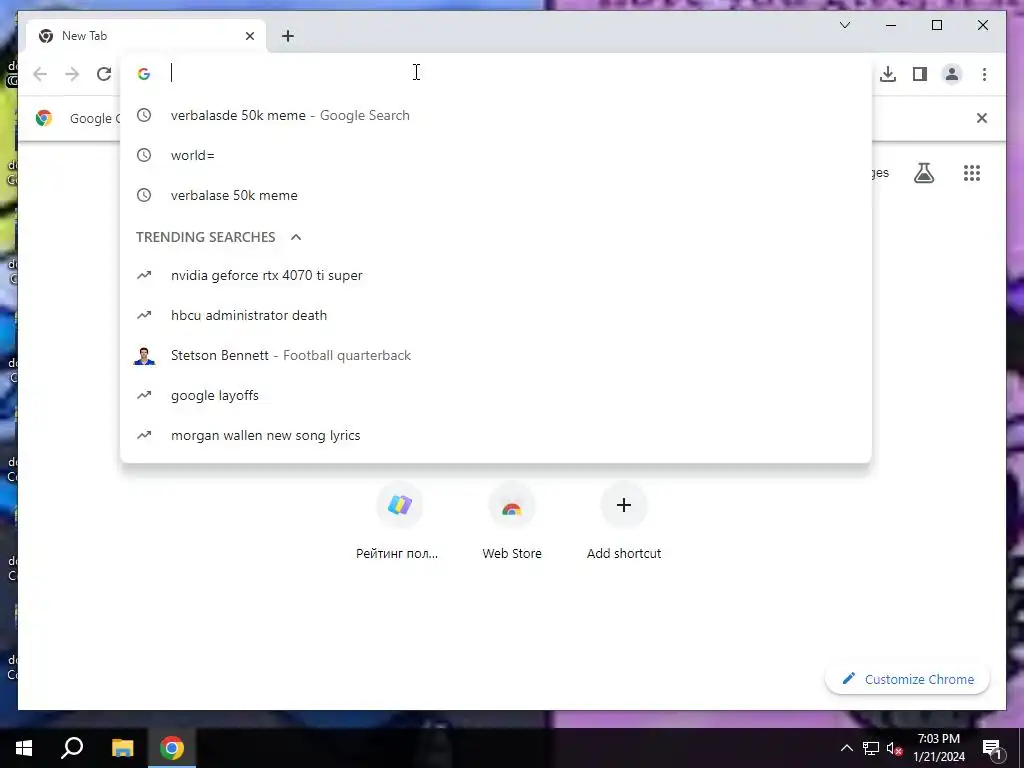
Task: Open the taskbar clock showing 7:03 PM
Action: tap(938, 748)
